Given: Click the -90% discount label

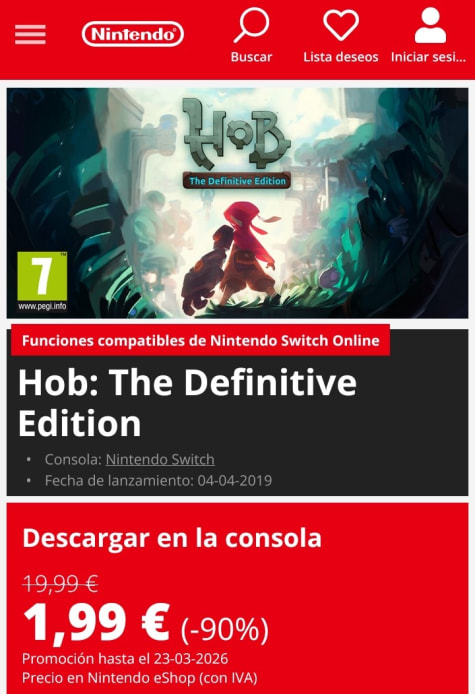Looking at the screenshot, I should point(224,628).
